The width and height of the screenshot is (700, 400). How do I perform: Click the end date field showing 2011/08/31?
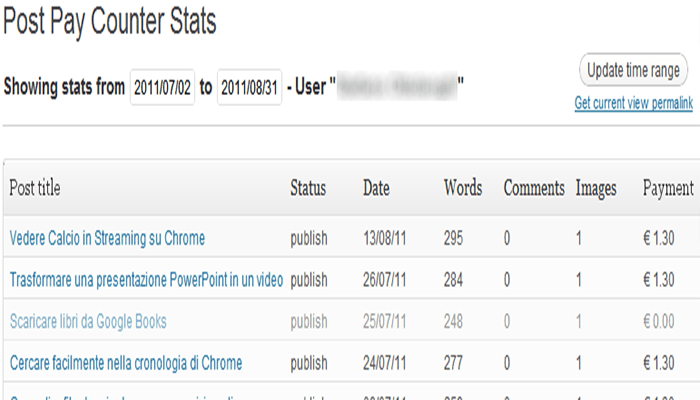point(248,87)
